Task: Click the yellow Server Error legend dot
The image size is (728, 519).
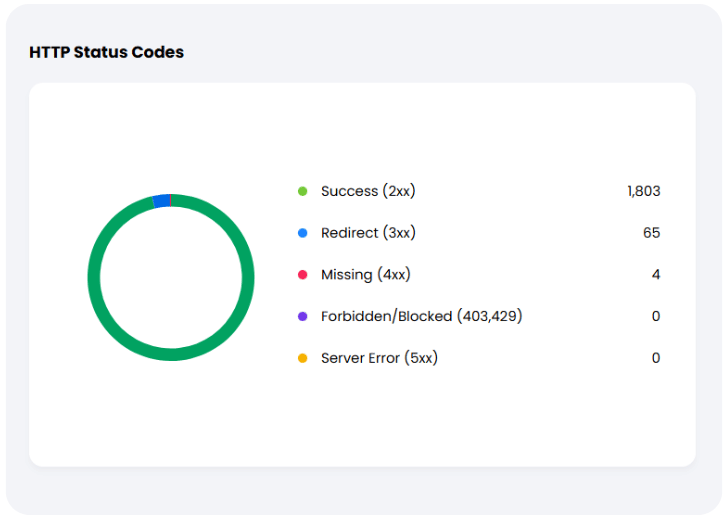Action: [x=302, y=358]
